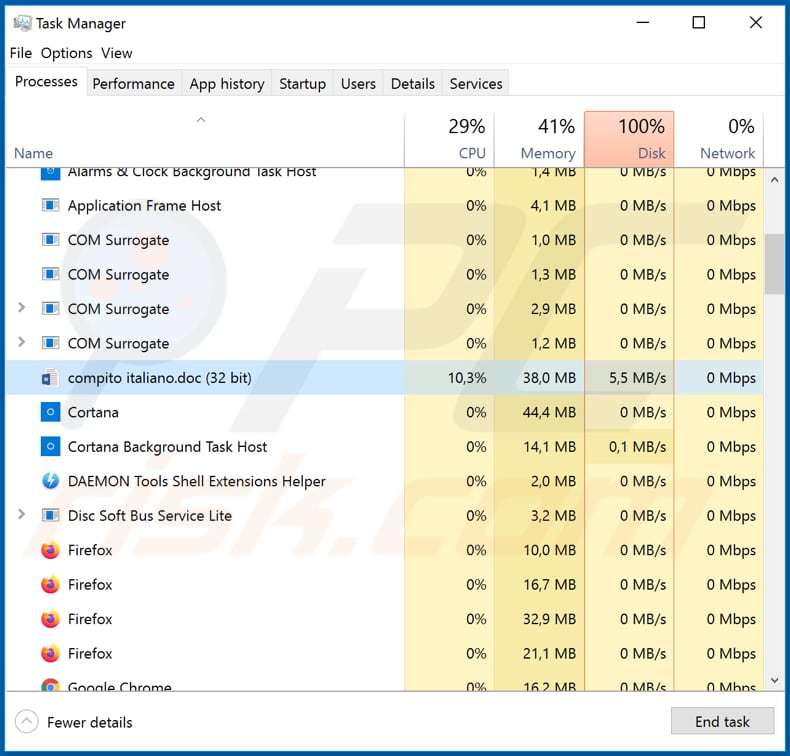Collapse details using the Fewer details arrow icon
The image size is (790, 756).
28,722
